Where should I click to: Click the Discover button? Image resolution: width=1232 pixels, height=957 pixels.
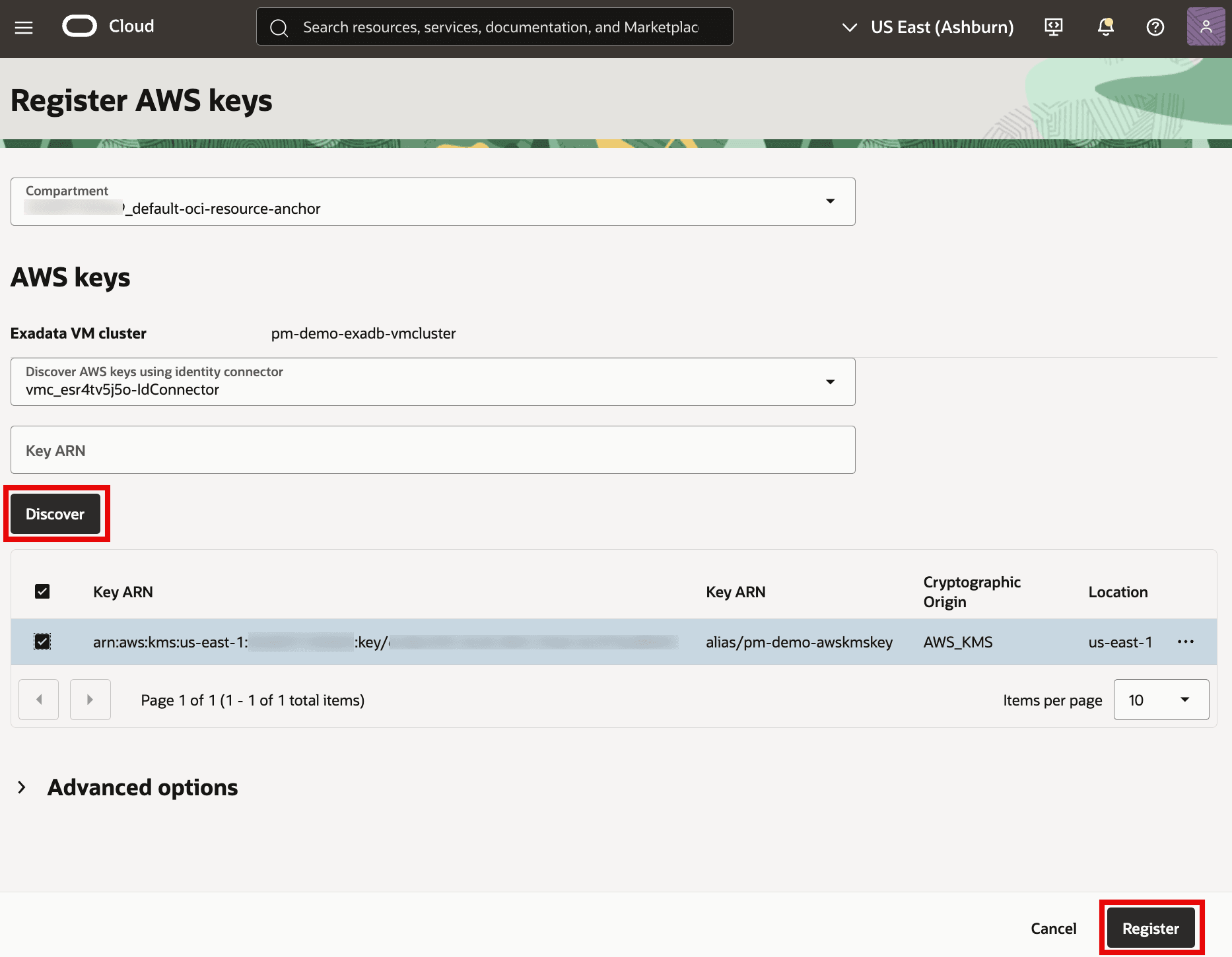55,514
